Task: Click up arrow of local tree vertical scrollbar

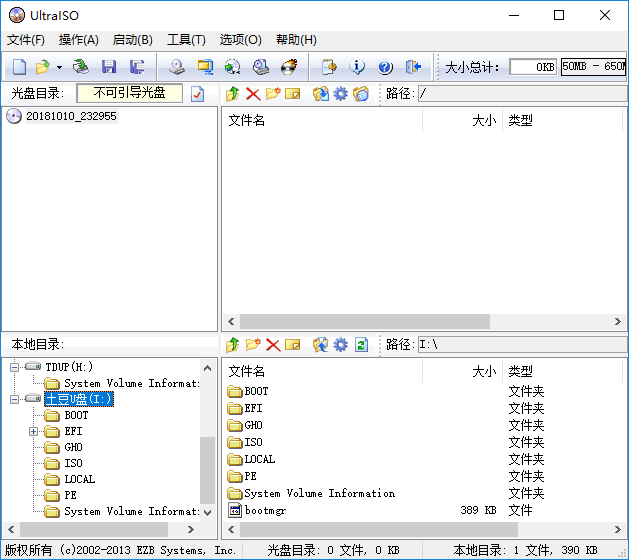Action: tap(207, 368)
